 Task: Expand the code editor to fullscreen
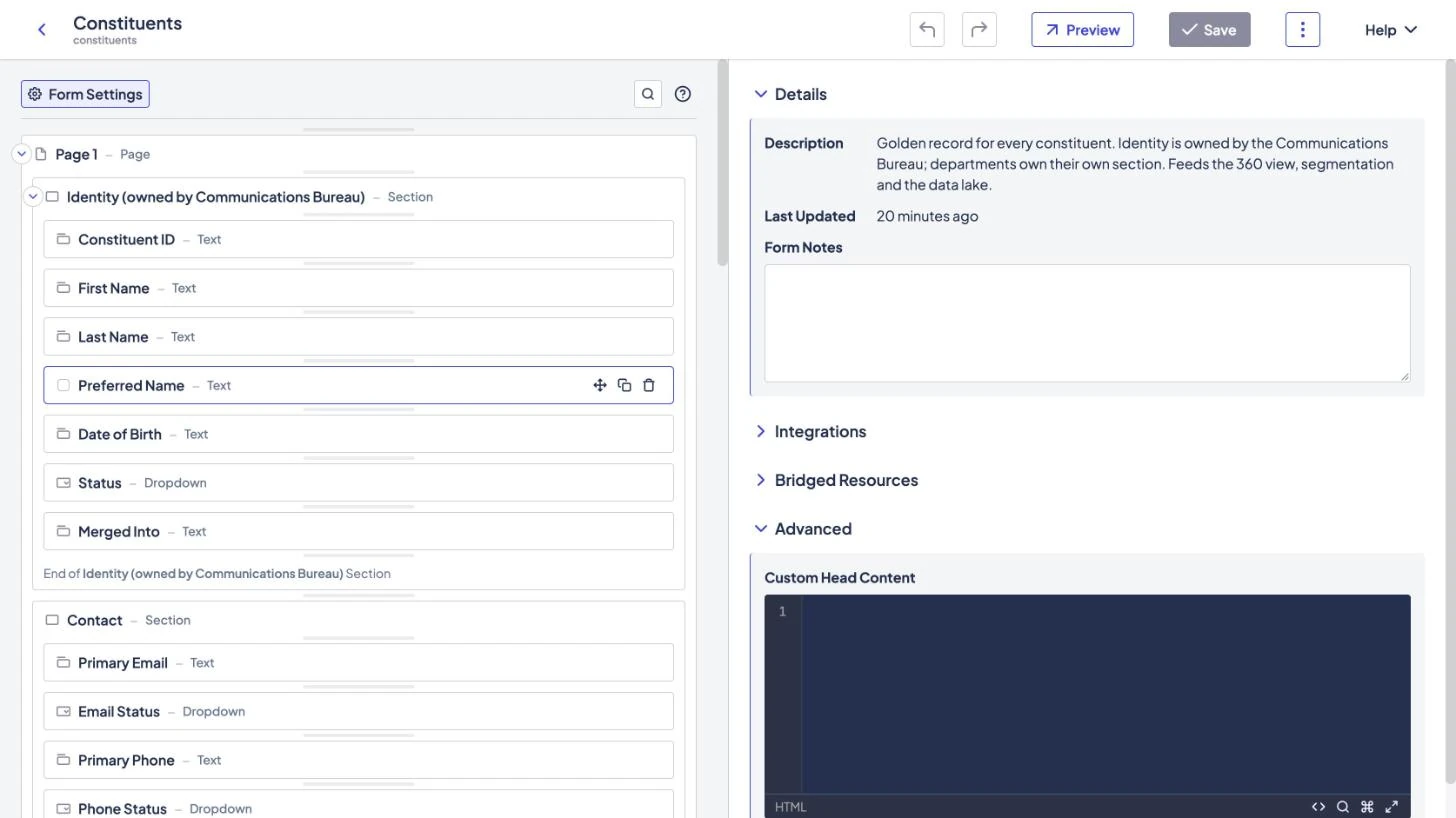pyautogui.click(x=1391, y=807)
